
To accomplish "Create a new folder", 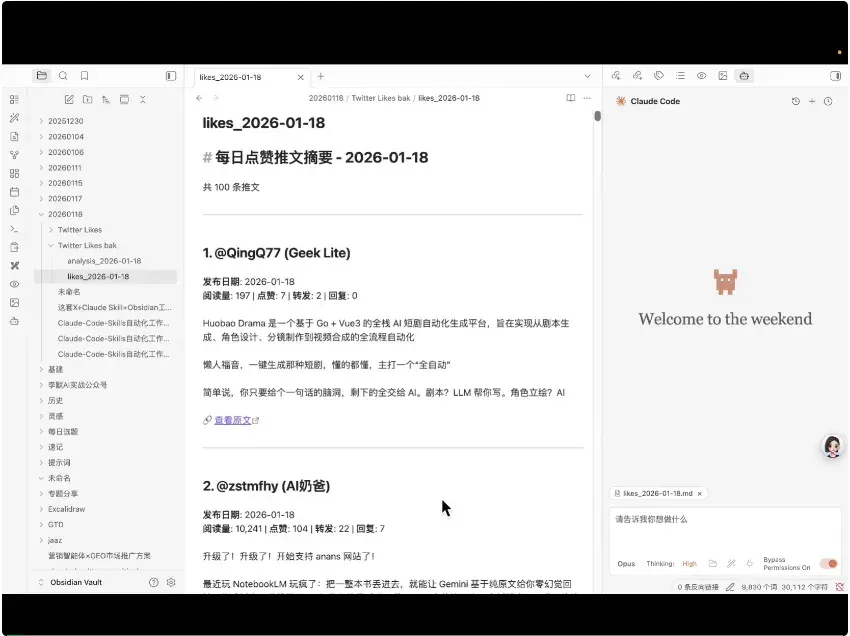I will [87, 99].
